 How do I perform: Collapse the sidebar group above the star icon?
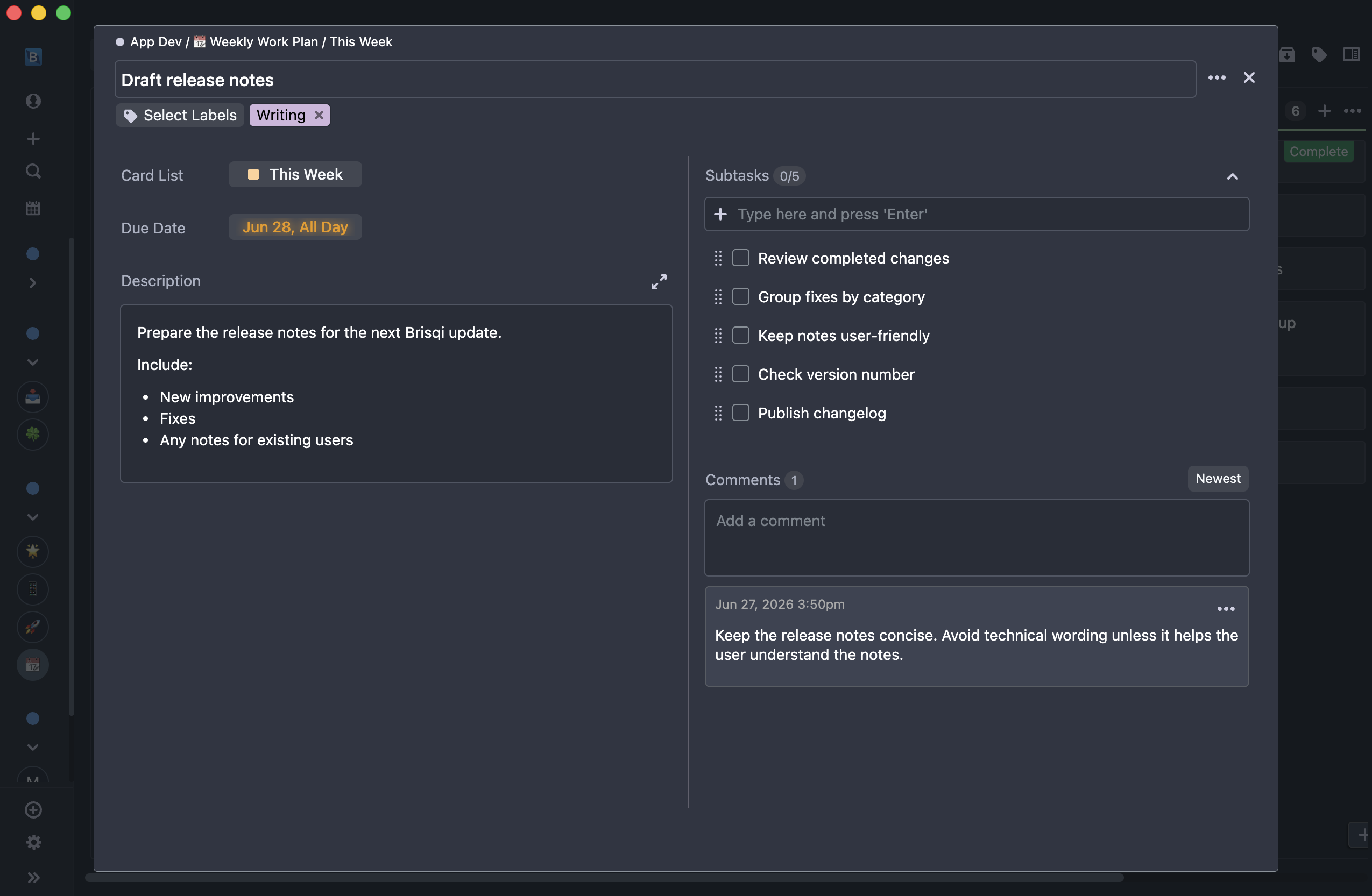point(33,517)
